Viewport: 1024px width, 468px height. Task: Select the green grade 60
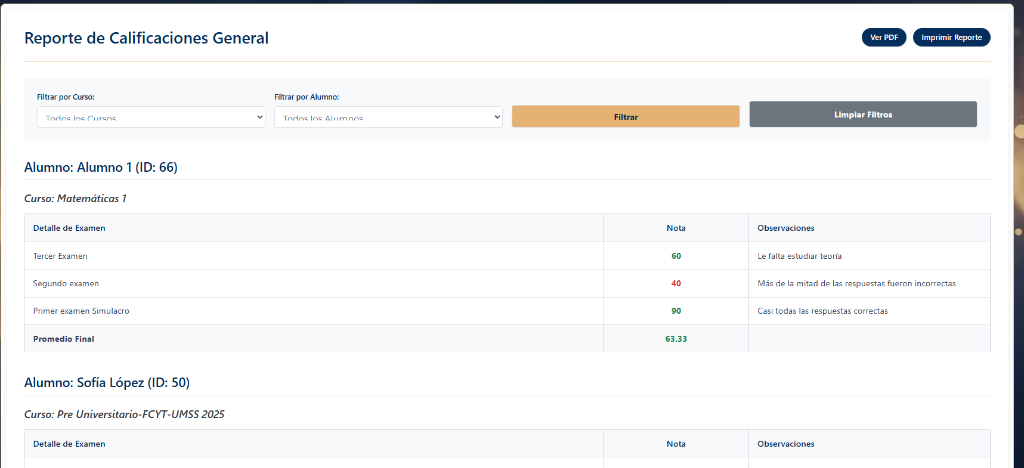676,256
